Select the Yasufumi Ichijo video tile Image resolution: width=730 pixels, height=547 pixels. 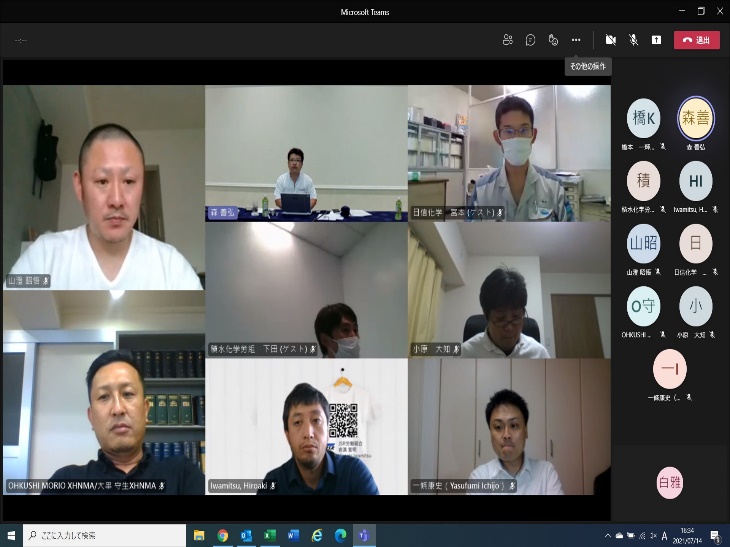tap(509, 426)
